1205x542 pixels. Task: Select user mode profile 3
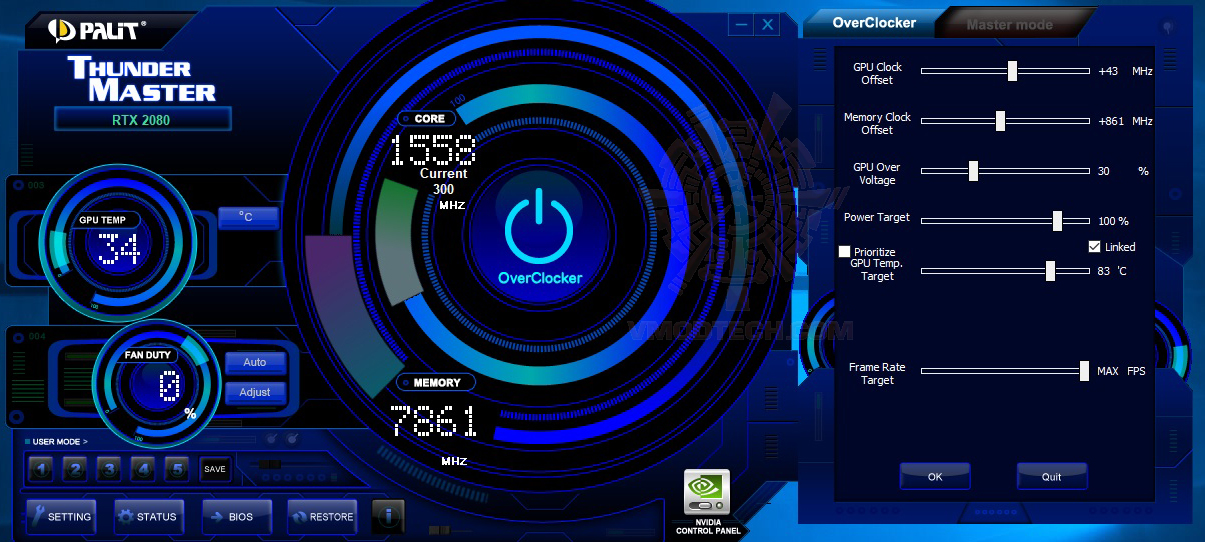[x=109, y=468]
